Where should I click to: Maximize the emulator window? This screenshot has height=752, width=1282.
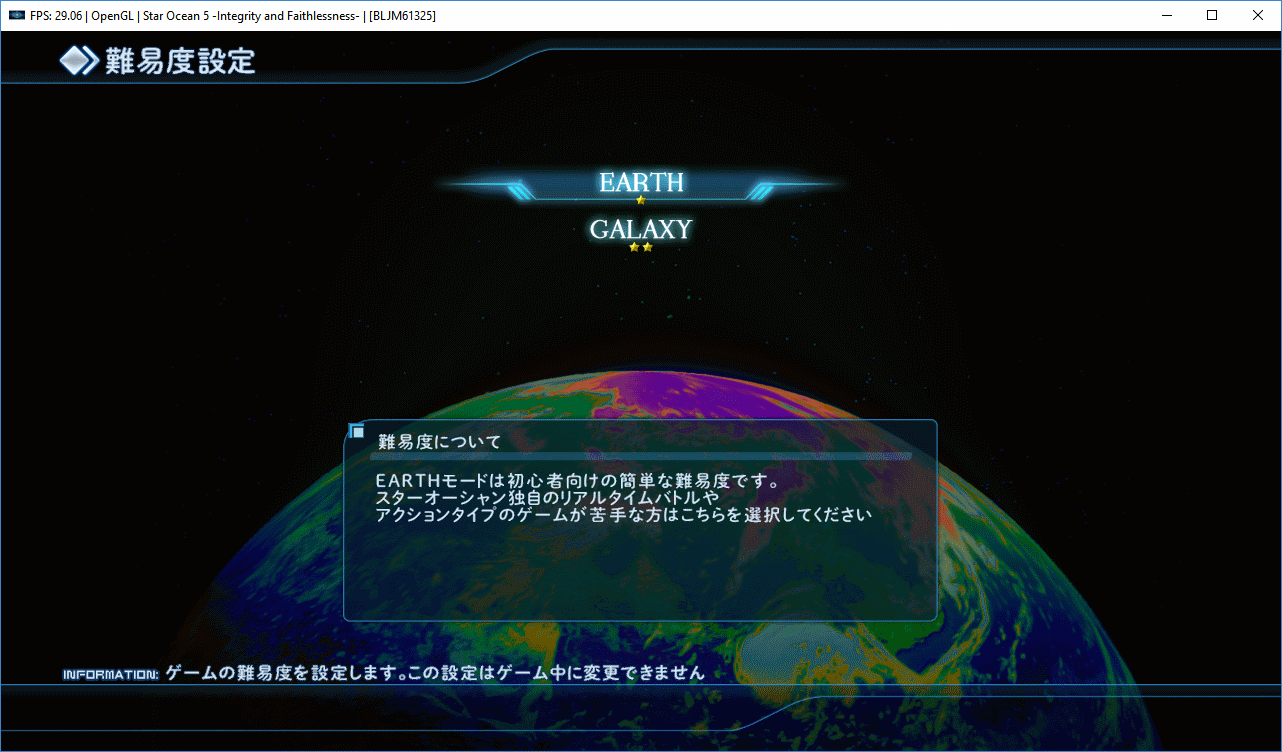pyautogui.click(x=1212, y=15)
